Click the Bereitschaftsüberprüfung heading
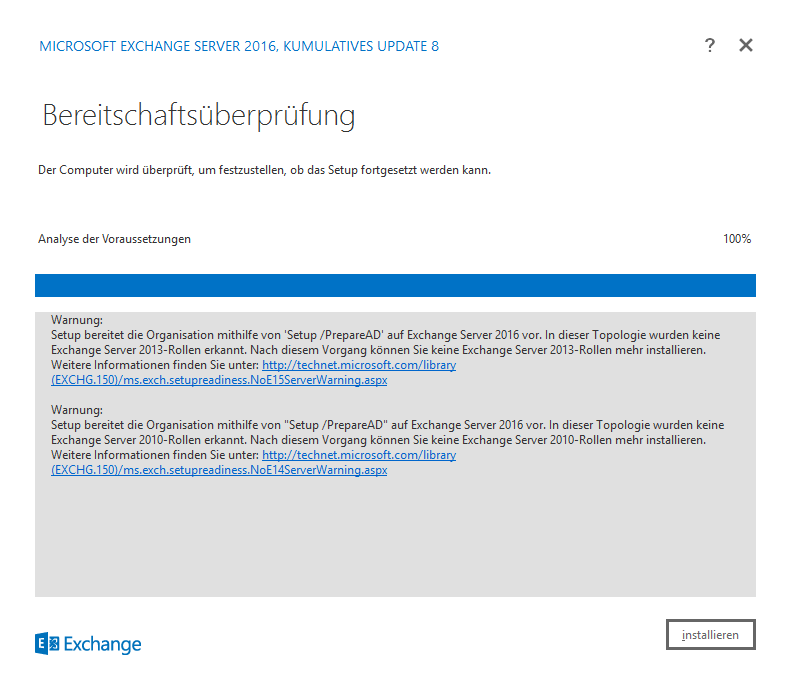This screenshot has height=681, width=788. (198, 115)
